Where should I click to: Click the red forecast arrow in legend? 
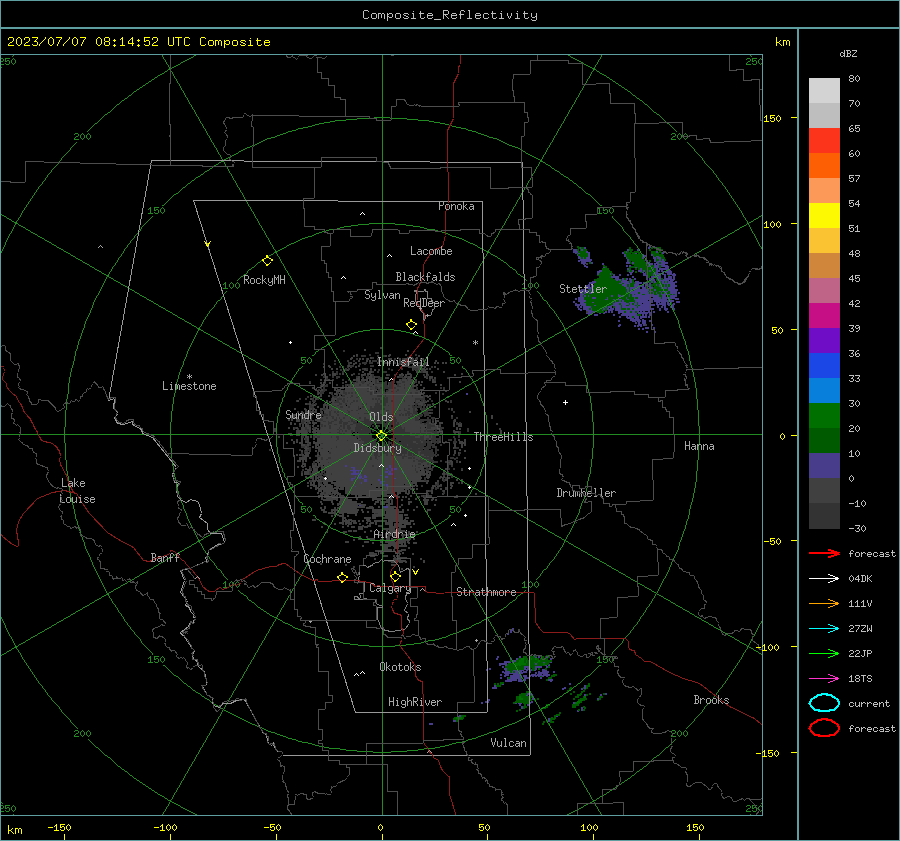coord(824,553)
